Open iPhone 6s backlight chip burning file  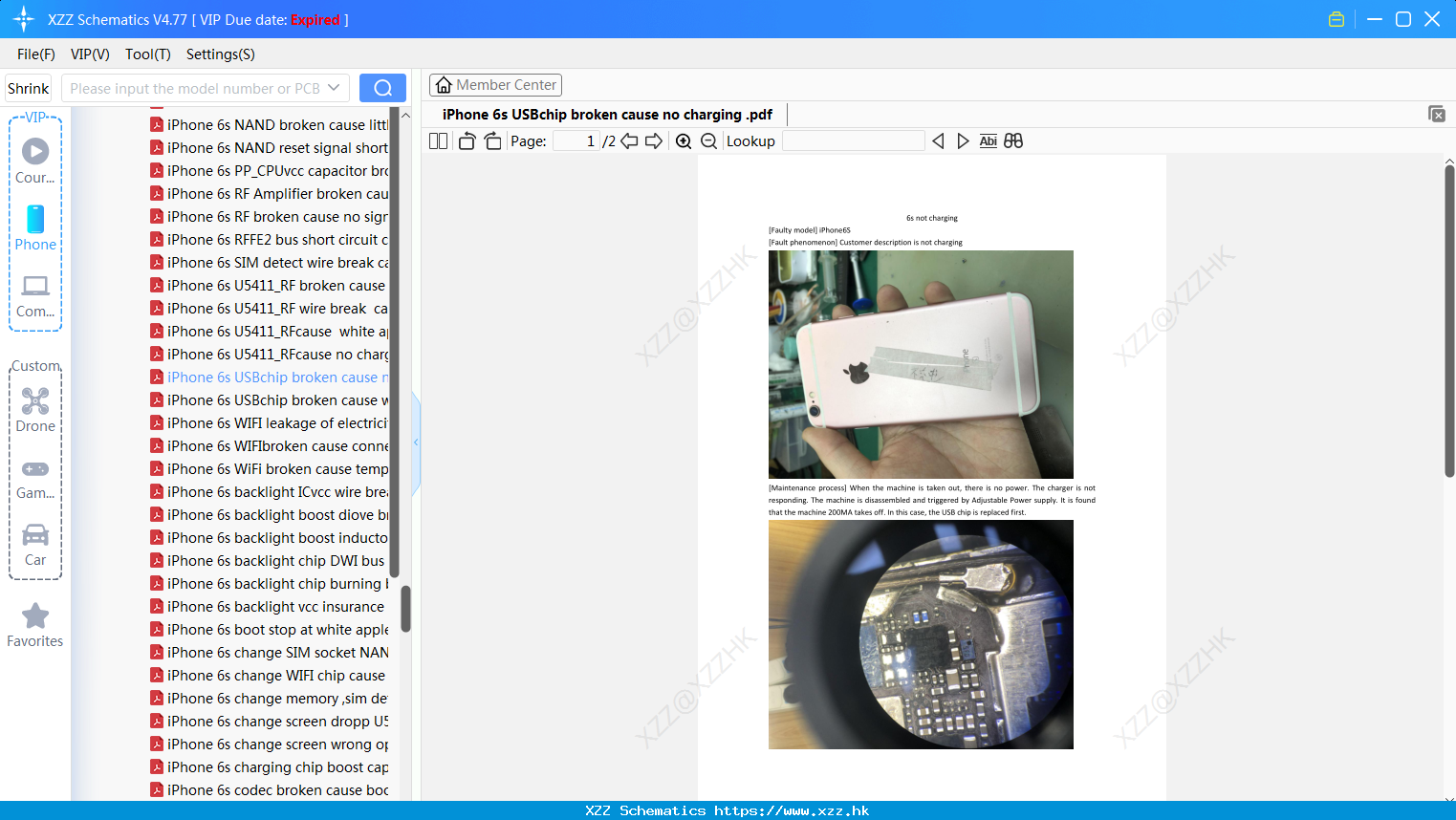pyautogui.click(x=270, y=584)
